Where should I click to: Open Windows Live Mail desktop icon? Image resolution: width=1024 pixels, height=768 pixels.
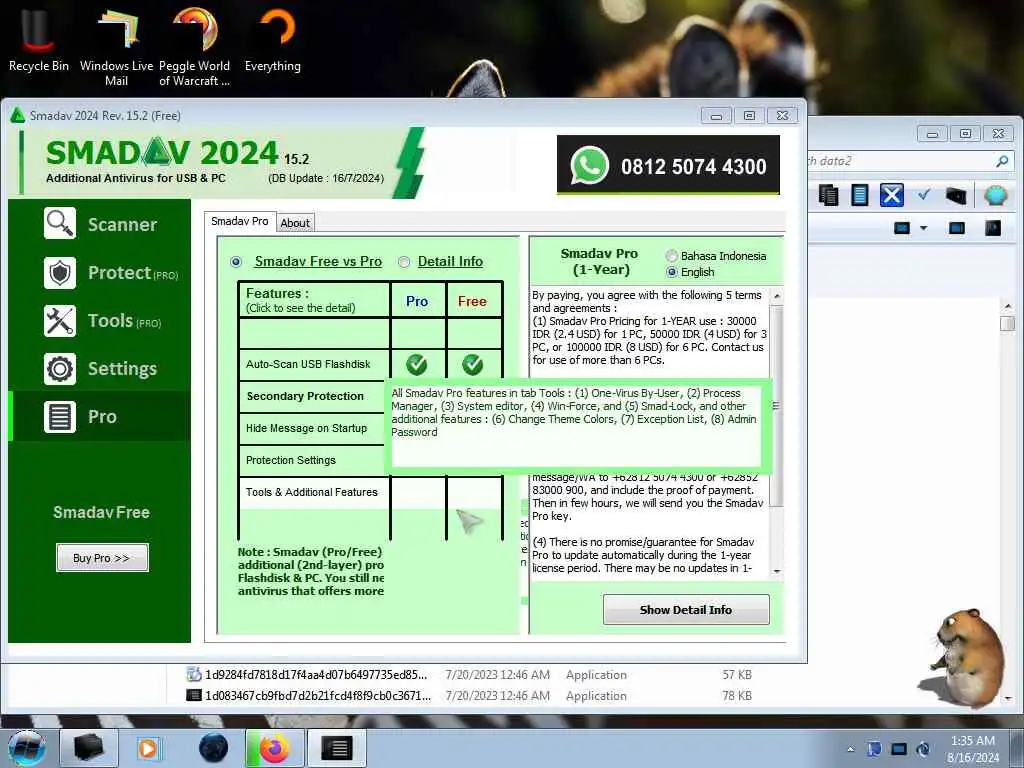point(116,46)
